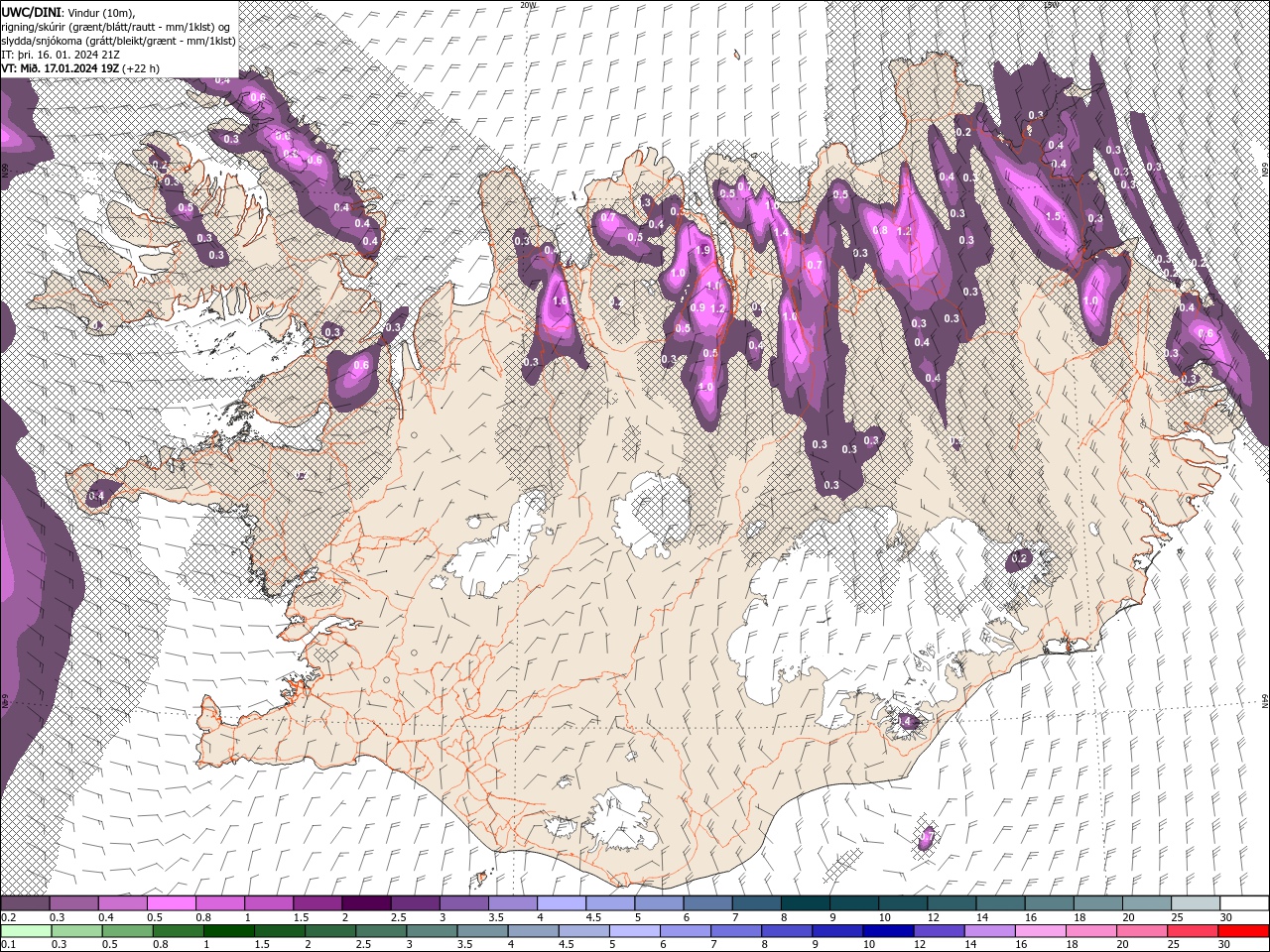This screenshot has height=952, width=1270.
Task: Click the rain scale label 0.1
Action: pos(7,945)
